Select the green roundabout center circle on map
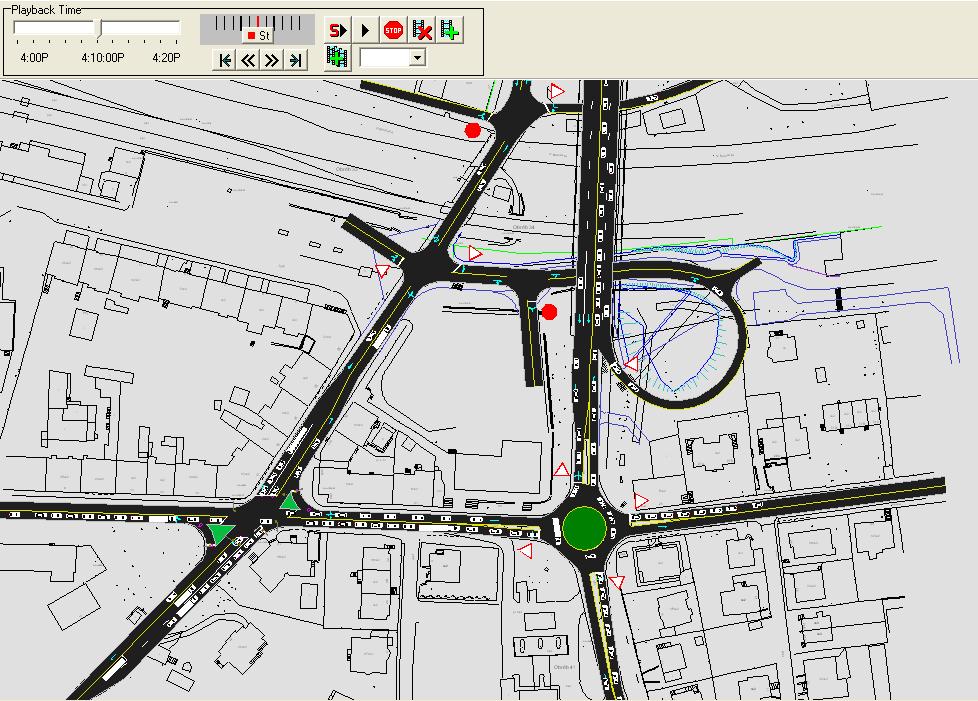Viewport: 978px width, 701px height. (584, 528)
